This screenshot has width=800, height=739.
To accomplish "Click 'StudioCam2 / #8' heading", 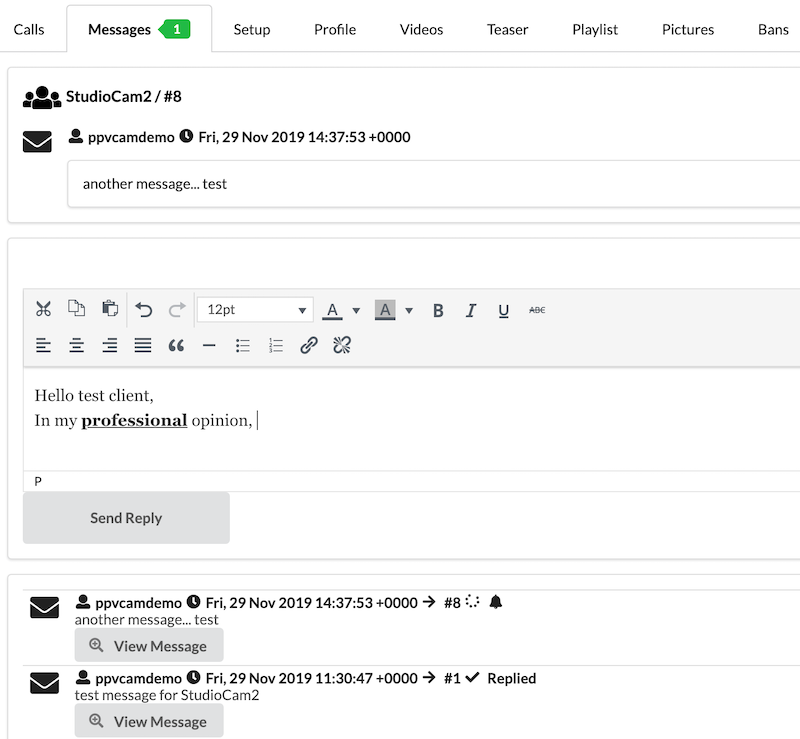I will click(x=123, y=96).
